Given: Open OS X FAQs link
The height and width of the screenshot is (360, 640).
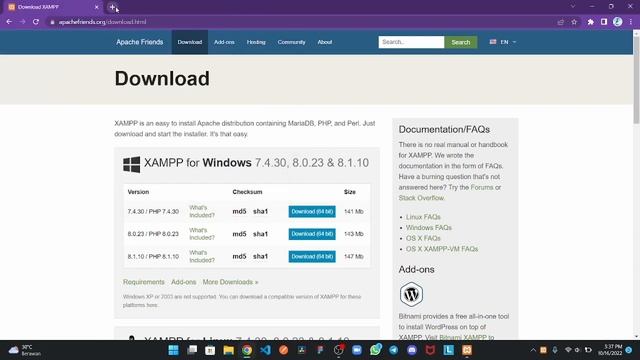Looking at the screenshot, I should pos(423,238).
